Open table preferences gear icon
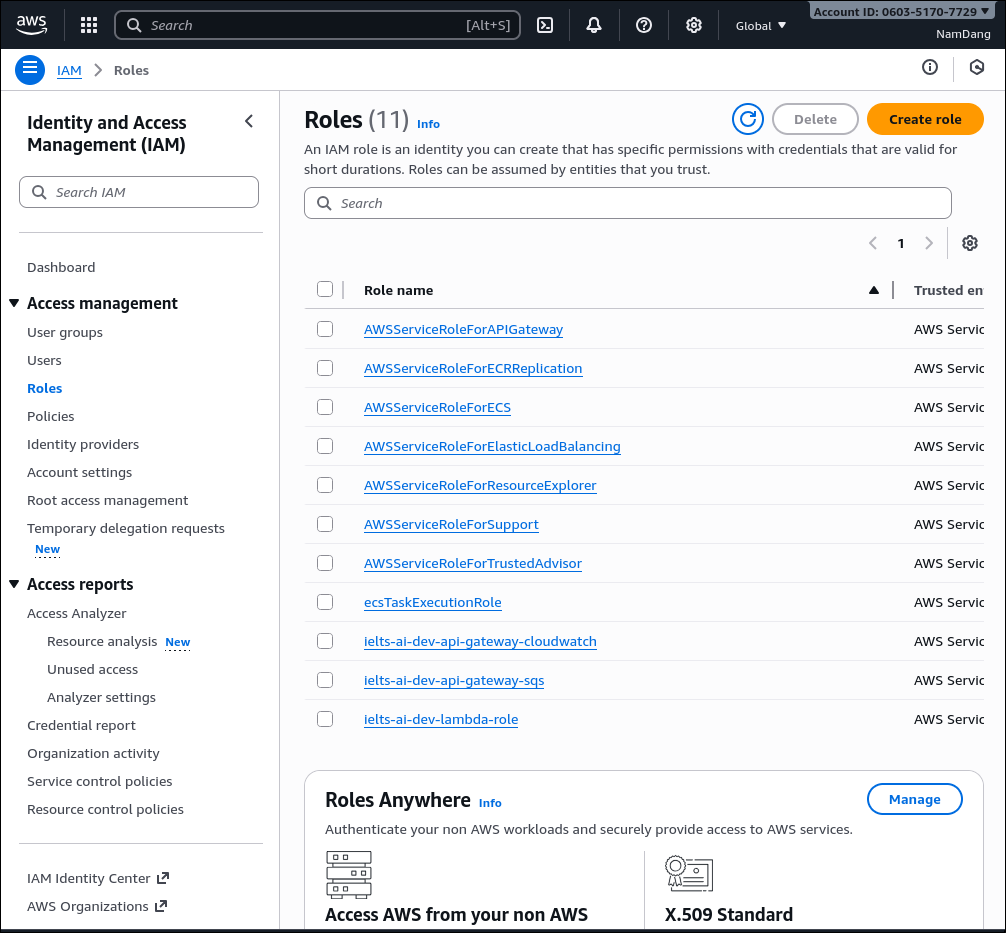This screenshot has height=933, width=1006. (969, 243)
